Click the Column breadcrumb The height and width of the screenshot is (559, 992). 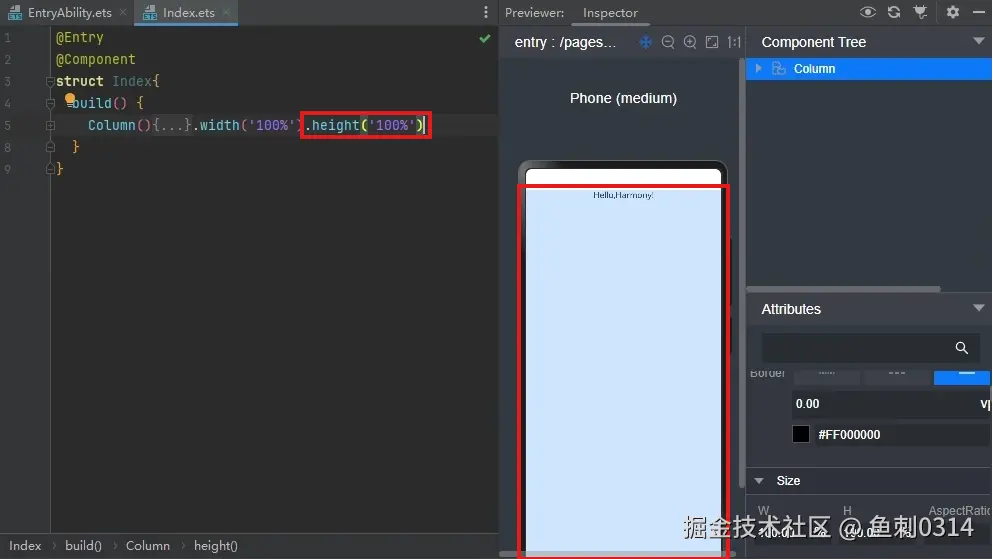click(x=147, y=546)
